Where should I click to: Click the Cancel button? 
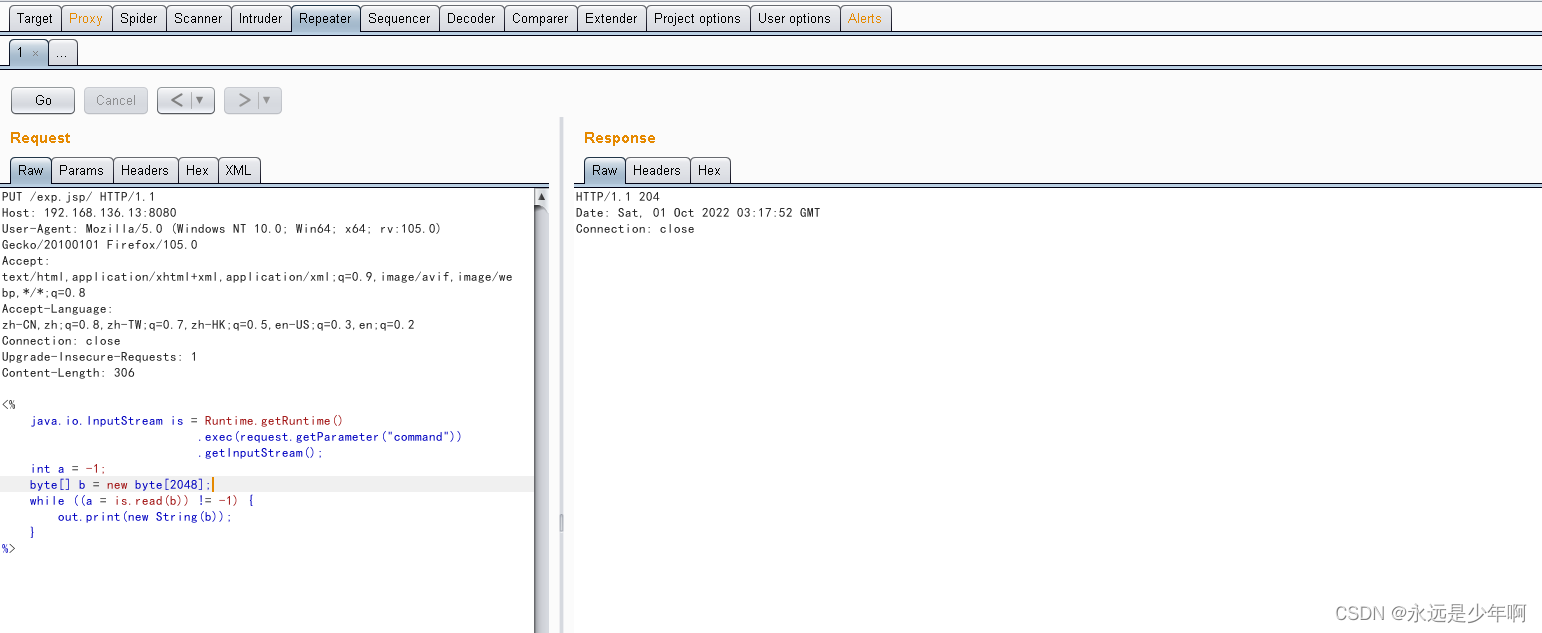click(x=116, y=100)
